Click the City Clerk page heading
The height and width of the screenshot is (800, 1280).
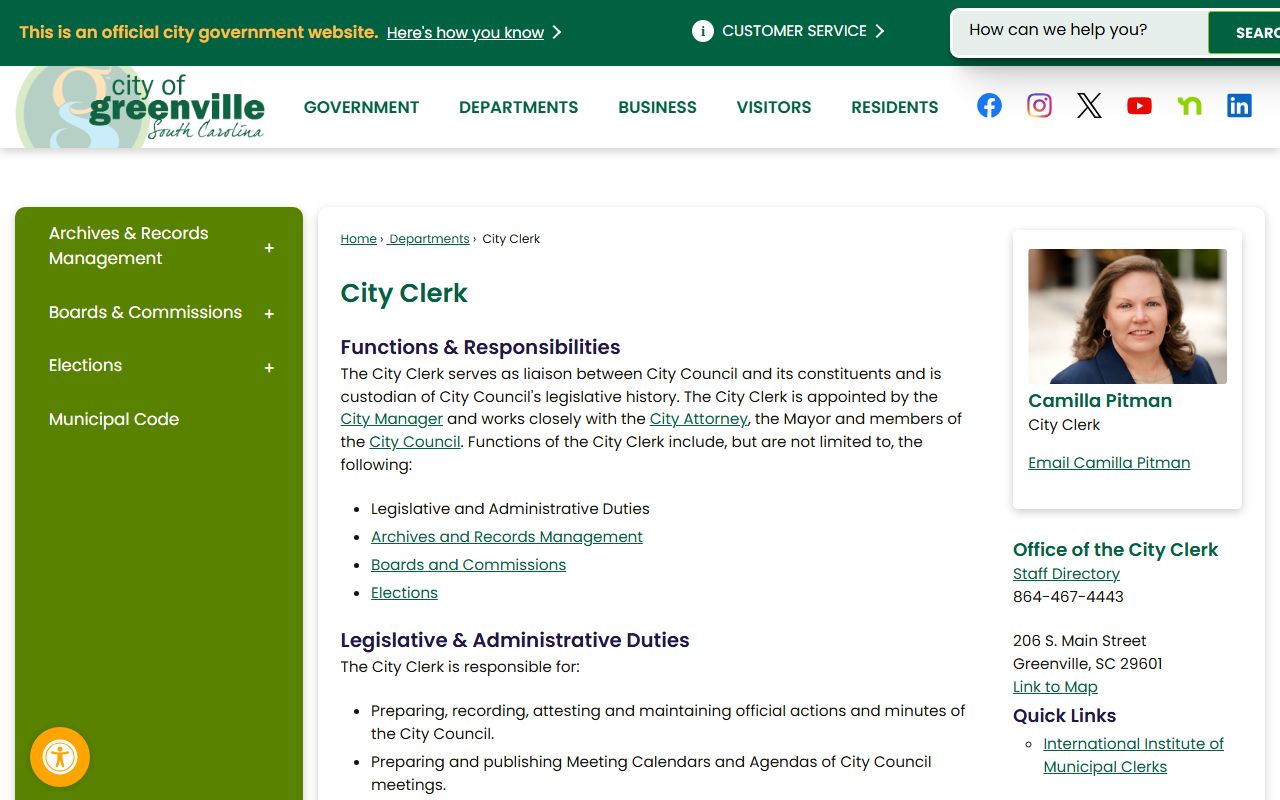(x=404, y=293)
